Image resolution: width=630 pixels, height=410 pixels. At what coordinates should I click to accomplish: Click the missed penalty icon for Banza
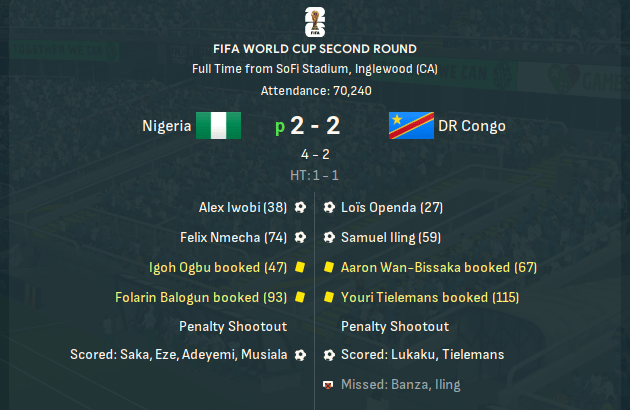pos(328,385)
